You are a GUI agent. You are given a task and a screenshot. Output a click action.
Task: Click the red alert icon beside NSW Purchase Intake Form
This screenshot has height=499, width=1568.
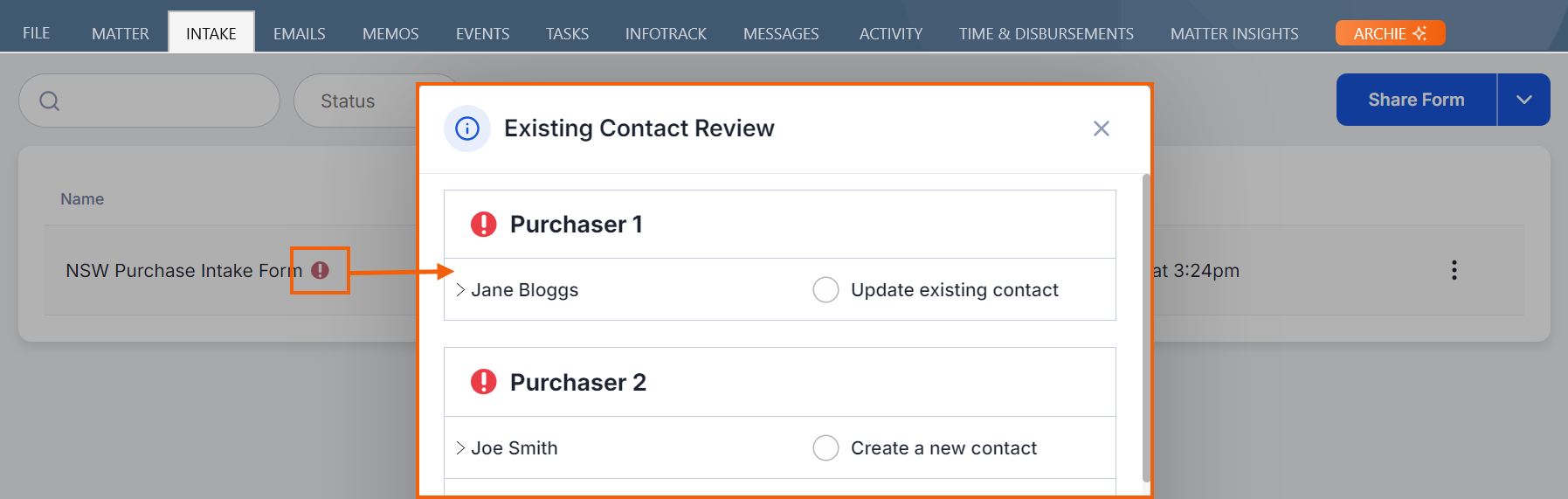click(321, 270)
